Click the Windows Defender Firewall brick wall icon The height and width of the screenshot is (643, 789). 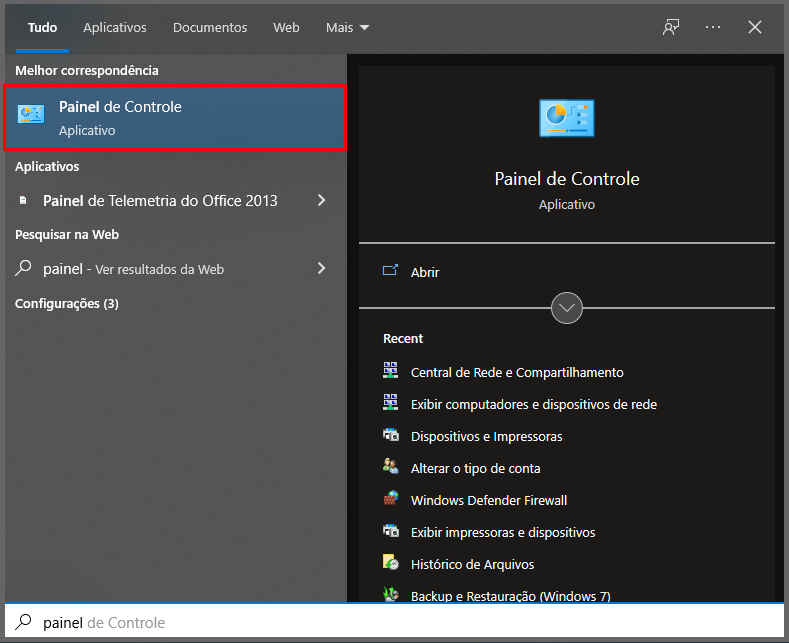click(391, 498)
